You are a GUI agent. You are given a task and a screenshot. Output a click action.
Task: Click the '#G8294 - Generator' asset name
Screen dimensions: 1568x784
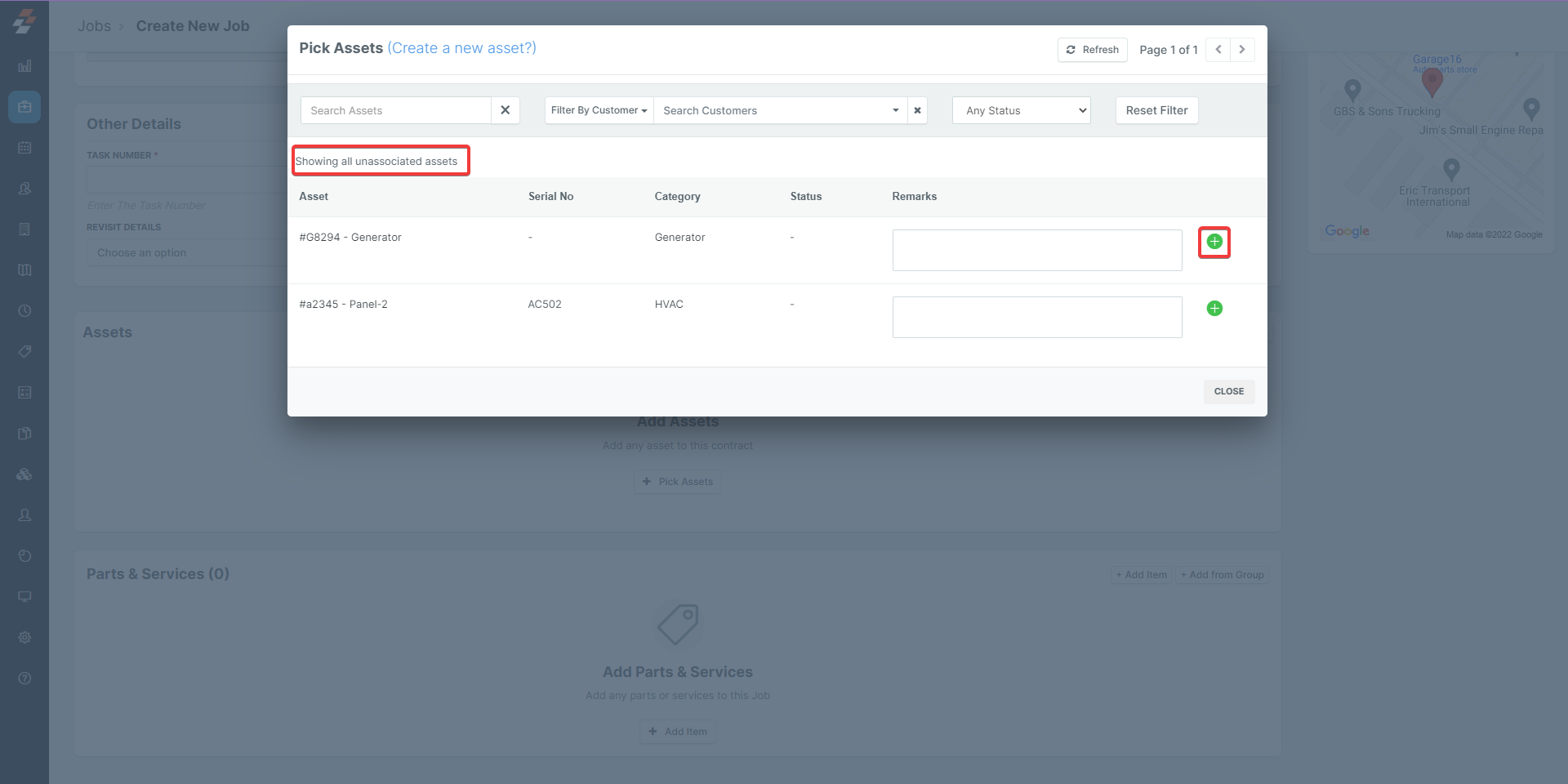[x=350, y=238]
